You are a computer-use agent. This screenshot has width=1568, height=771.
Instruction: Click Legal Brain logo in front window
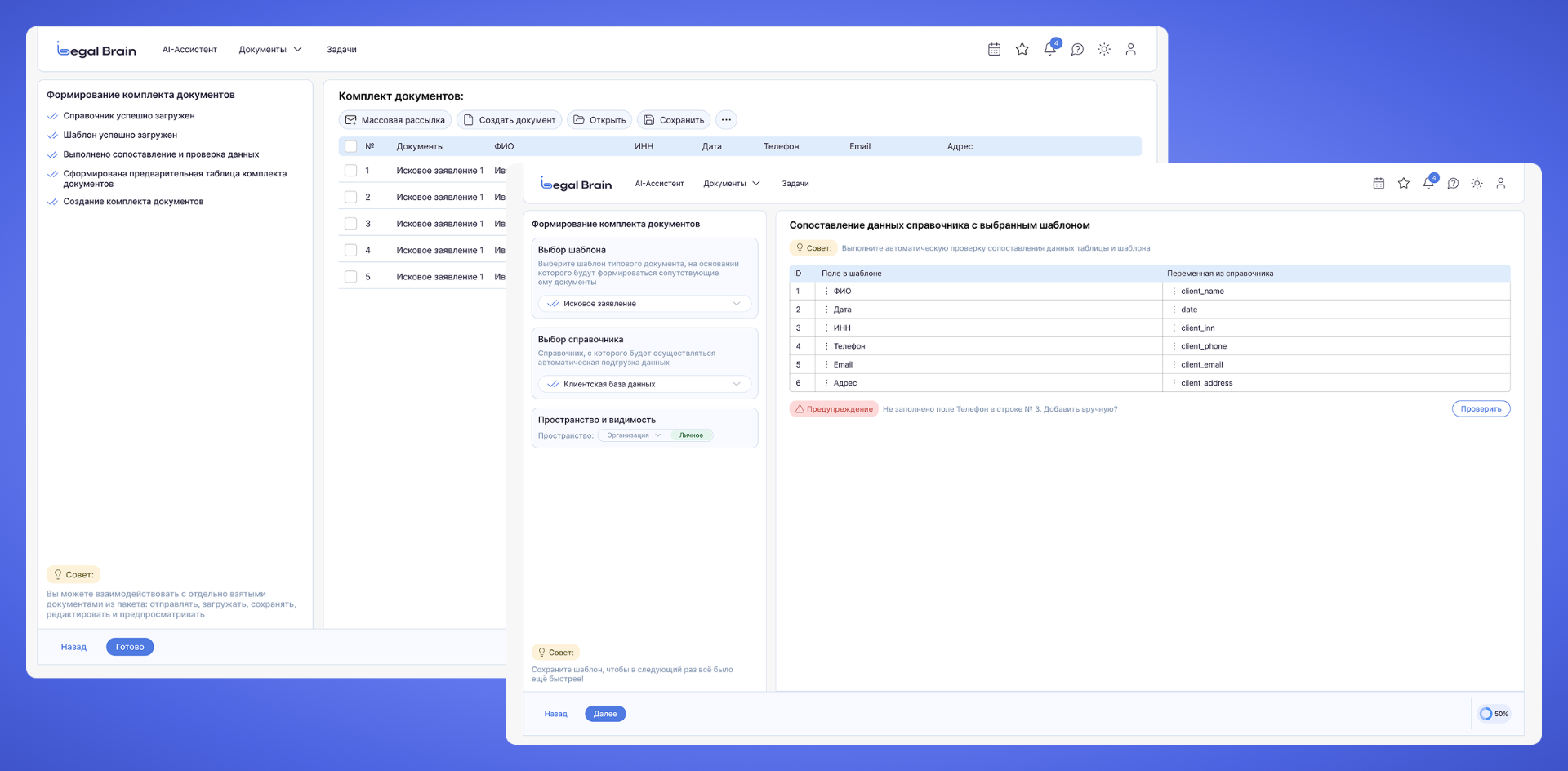click(x=577, y=184)
